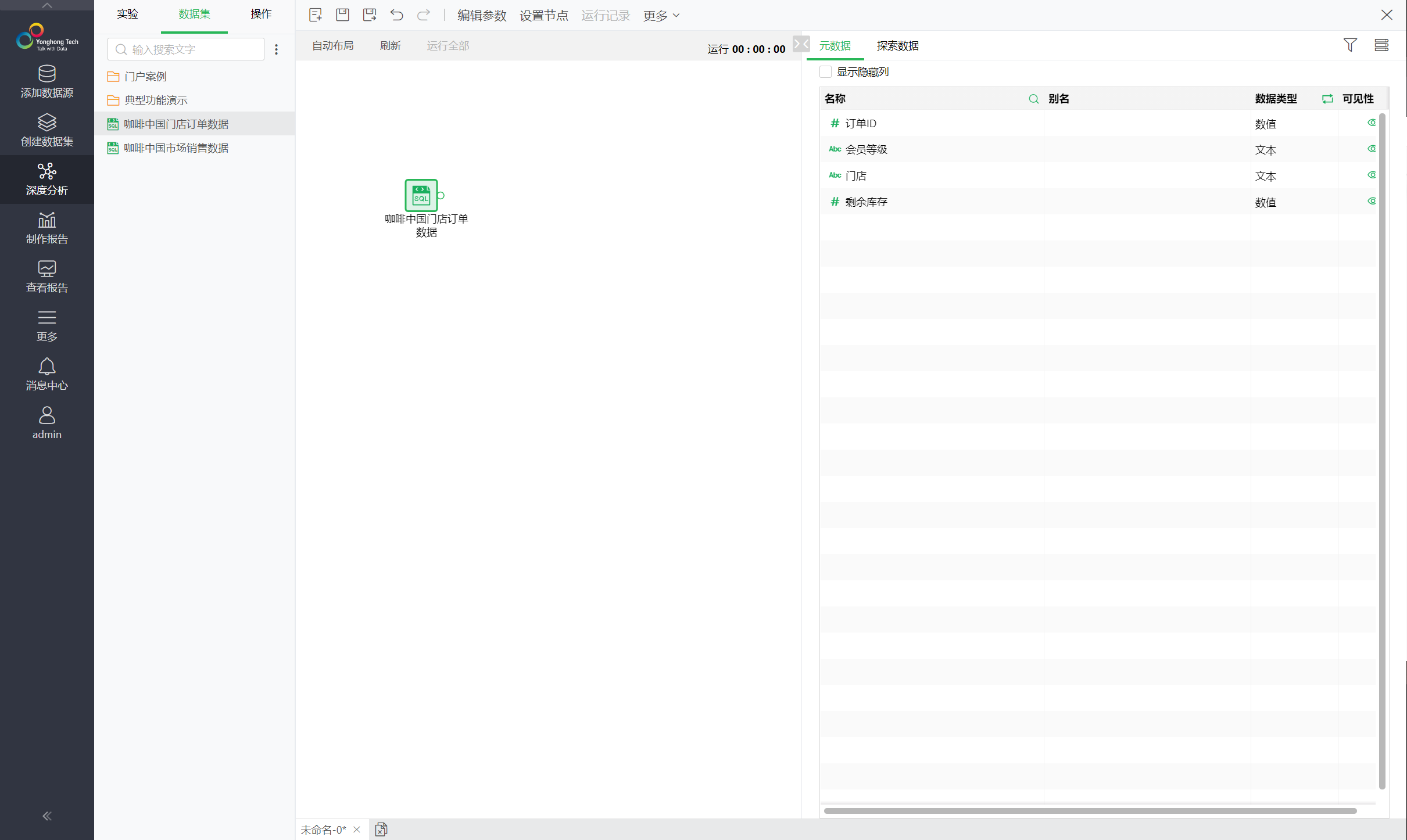Click Auto Layout (自动布局)
The width and height of the screenshot is (1407, 840).
[x=333, y=45]
